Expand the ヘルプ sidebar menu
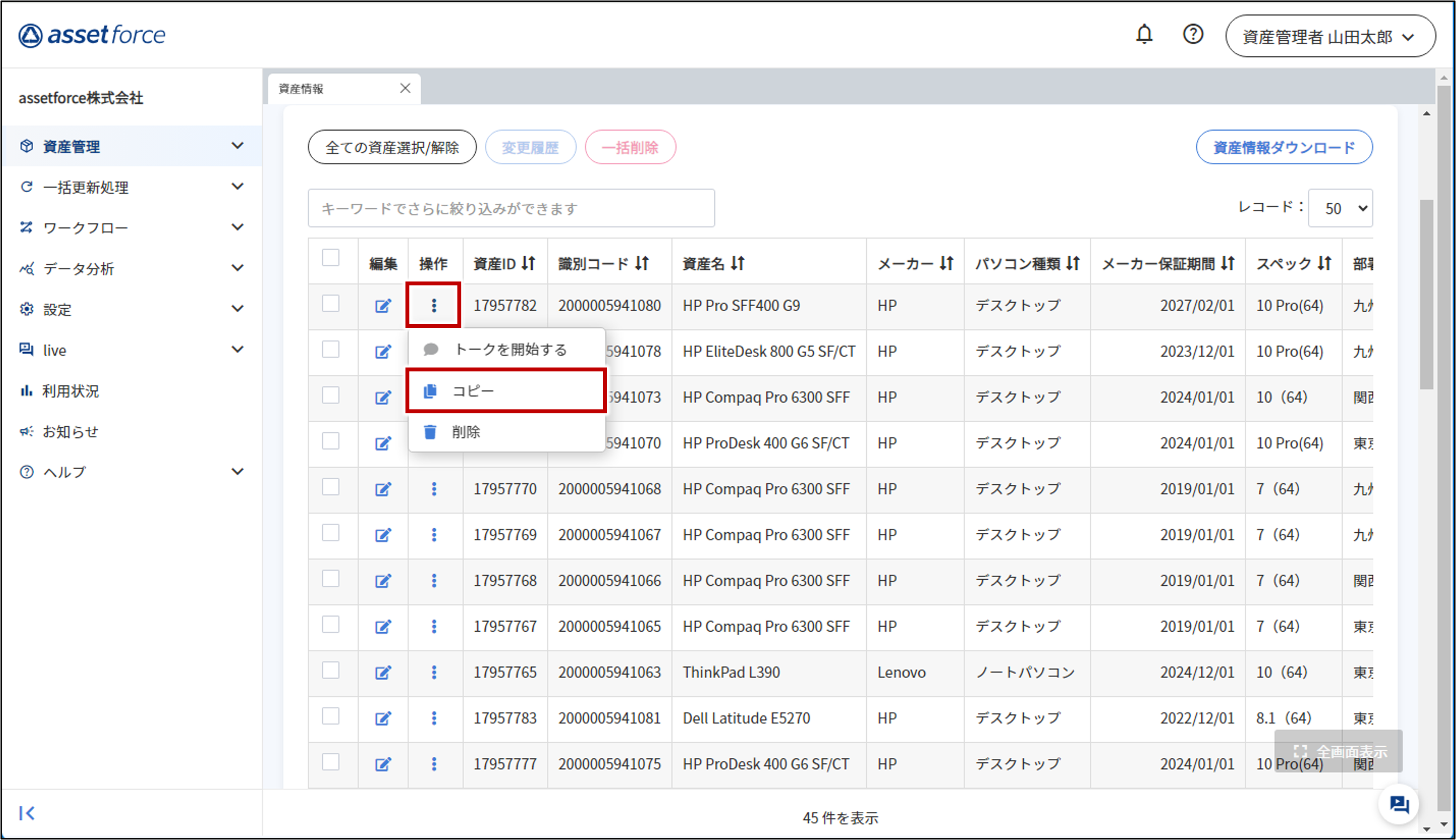Screen dimensions: 1456x840 click(x=131, y=472)
